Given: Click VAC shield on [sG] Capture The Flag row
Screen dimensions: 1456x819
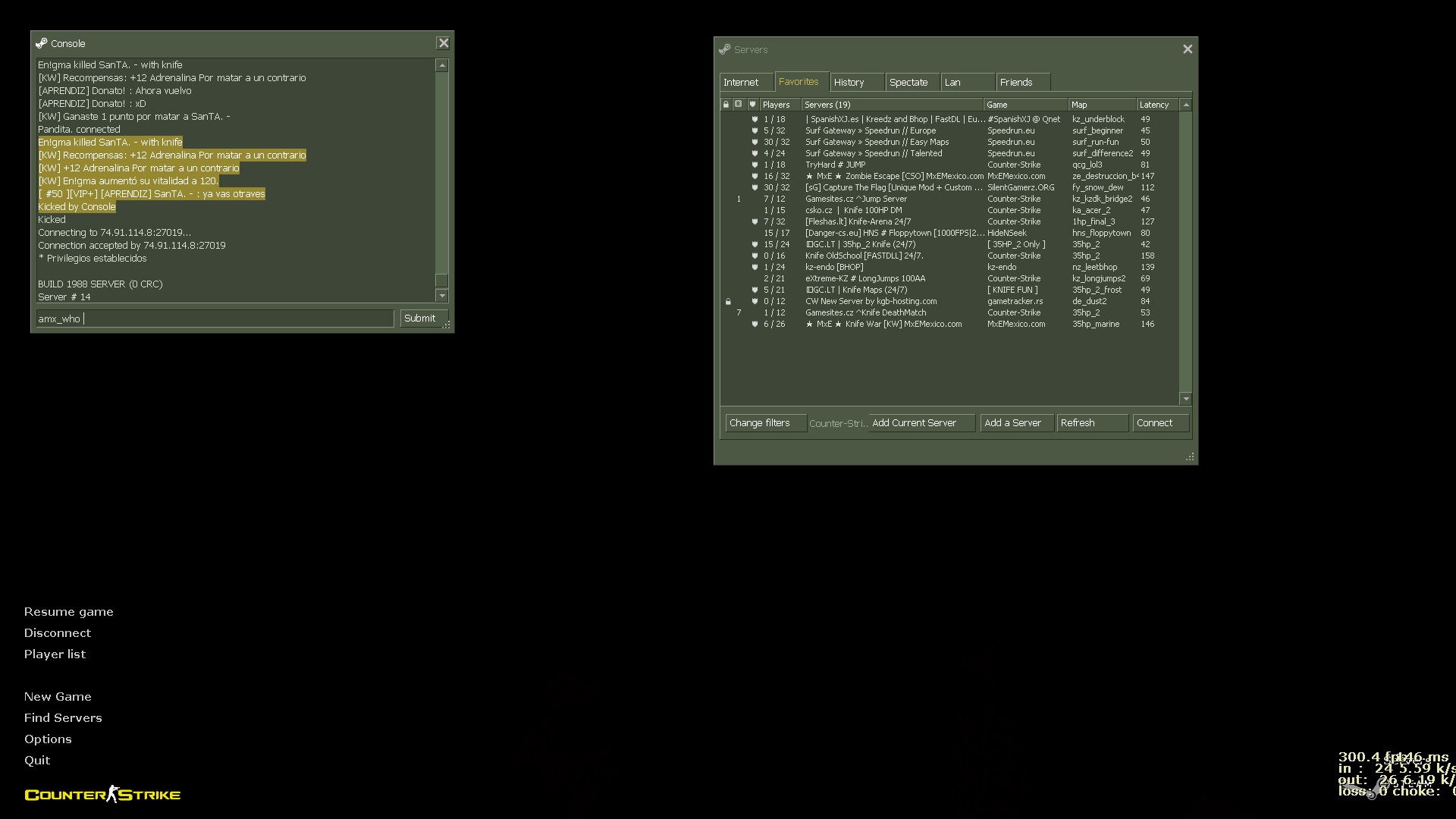Looking at the screenshot, I should tap(755, 187).
